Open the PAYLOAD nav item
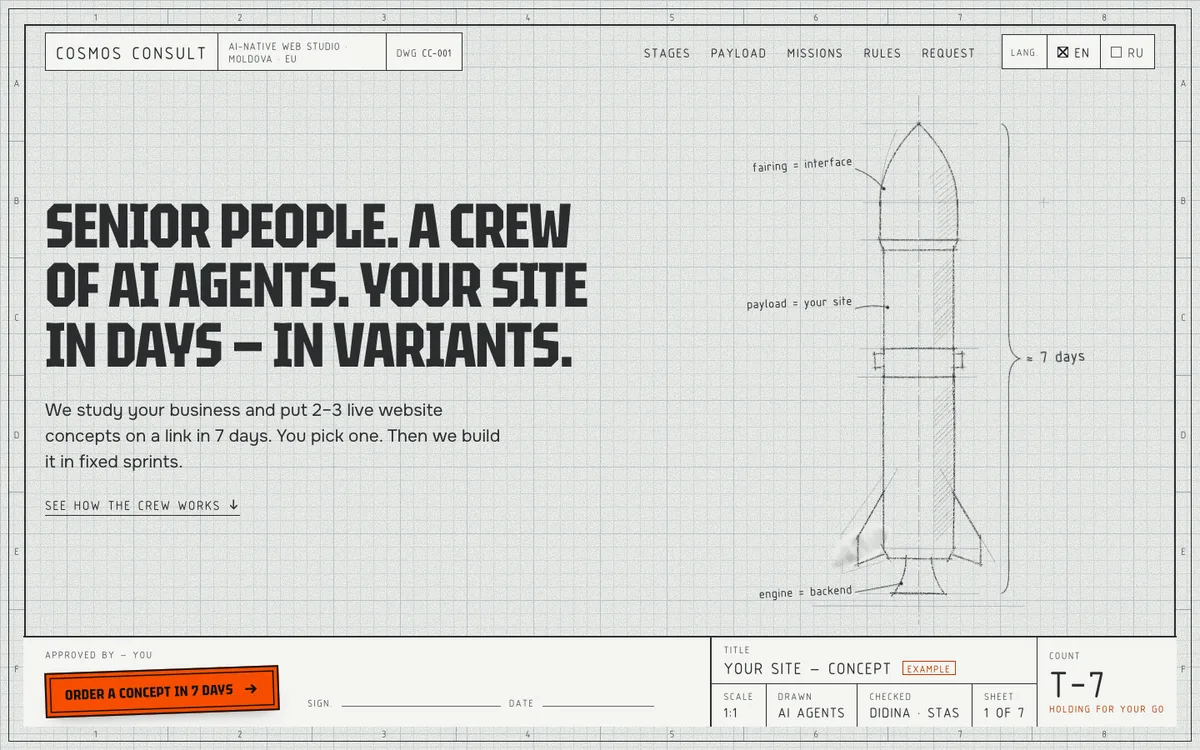Screen dimensions: 1200x750 tap(738, 53)
